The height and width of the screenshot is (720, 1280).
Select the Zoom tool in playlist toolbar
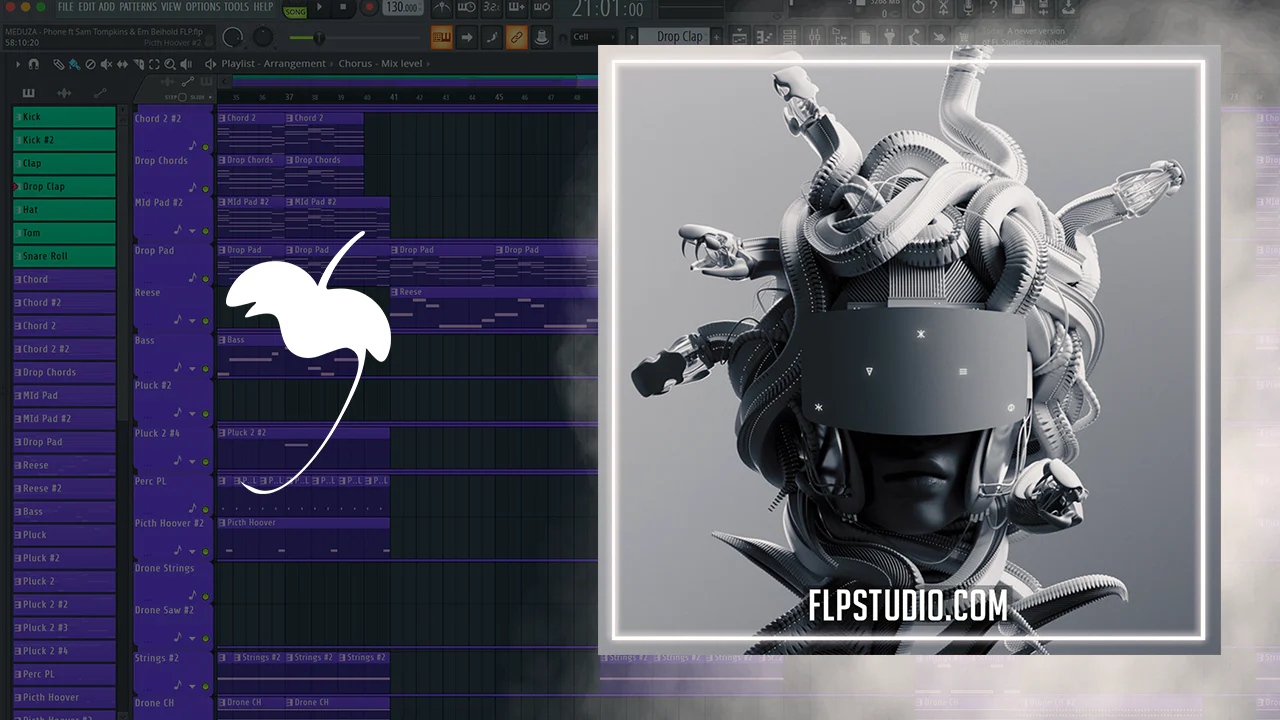[170, 64]
